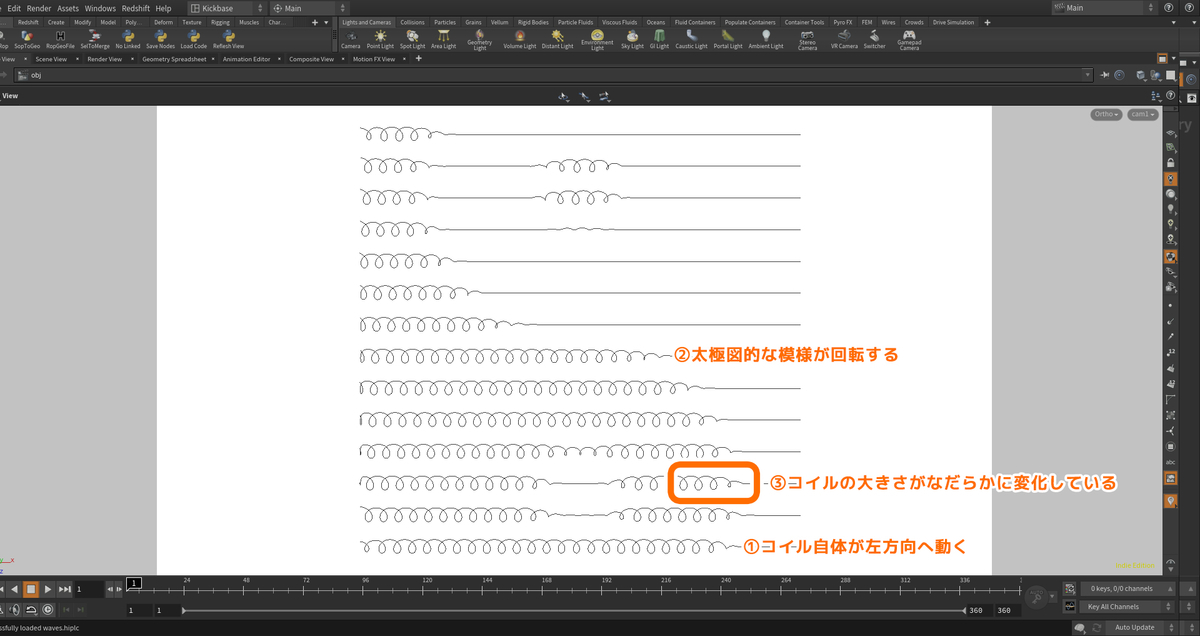Run the Load Code Python tool
Viewport: 1200px width, 636px height.
(x=194, y=40)
